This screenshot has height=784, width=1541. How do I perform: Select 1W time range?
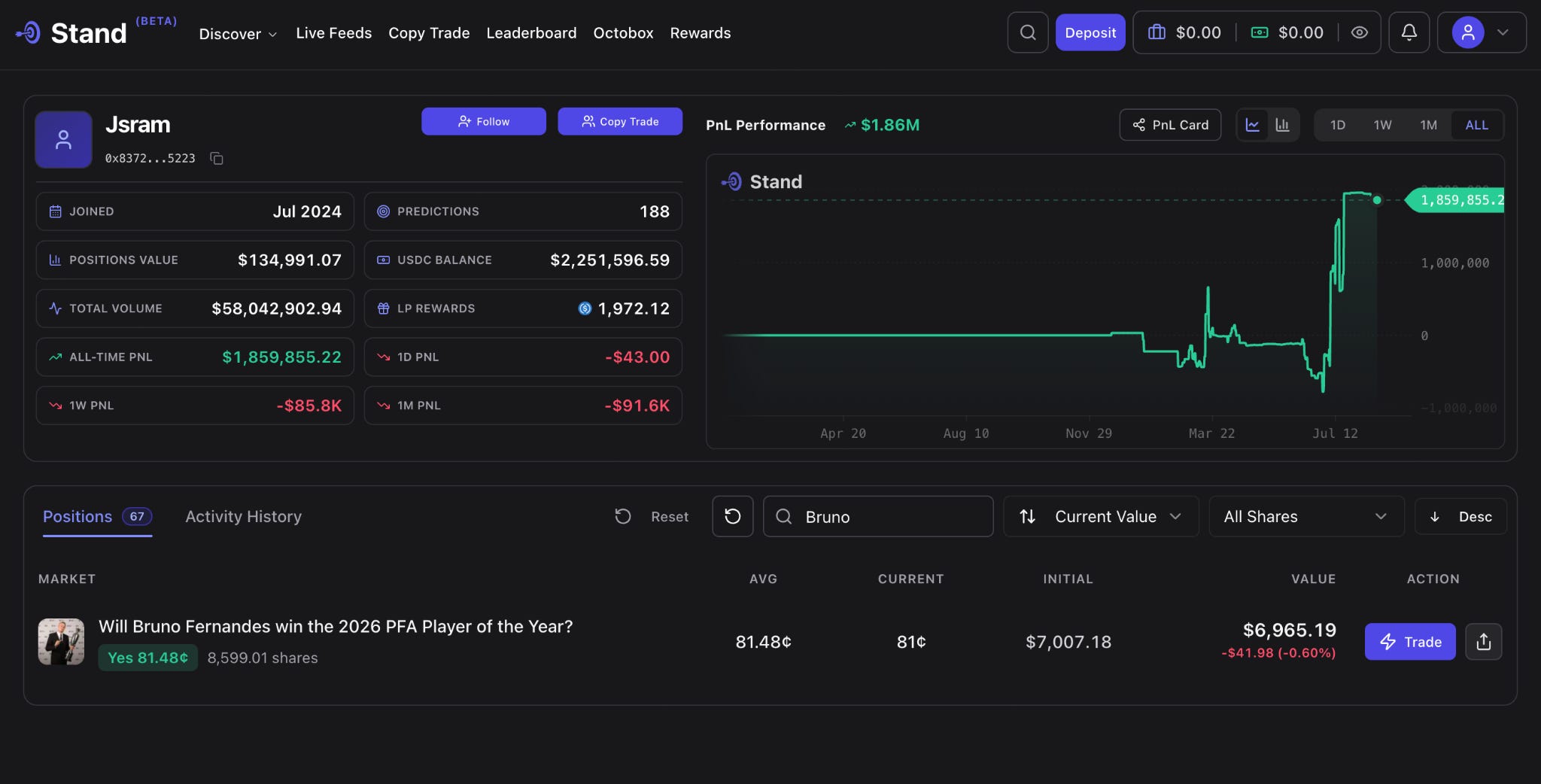coord(1383,125)
